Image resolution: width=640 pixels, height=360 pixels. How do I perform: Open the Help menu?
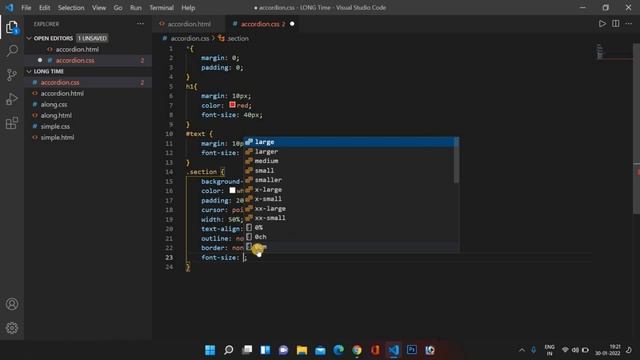point(188,7)
